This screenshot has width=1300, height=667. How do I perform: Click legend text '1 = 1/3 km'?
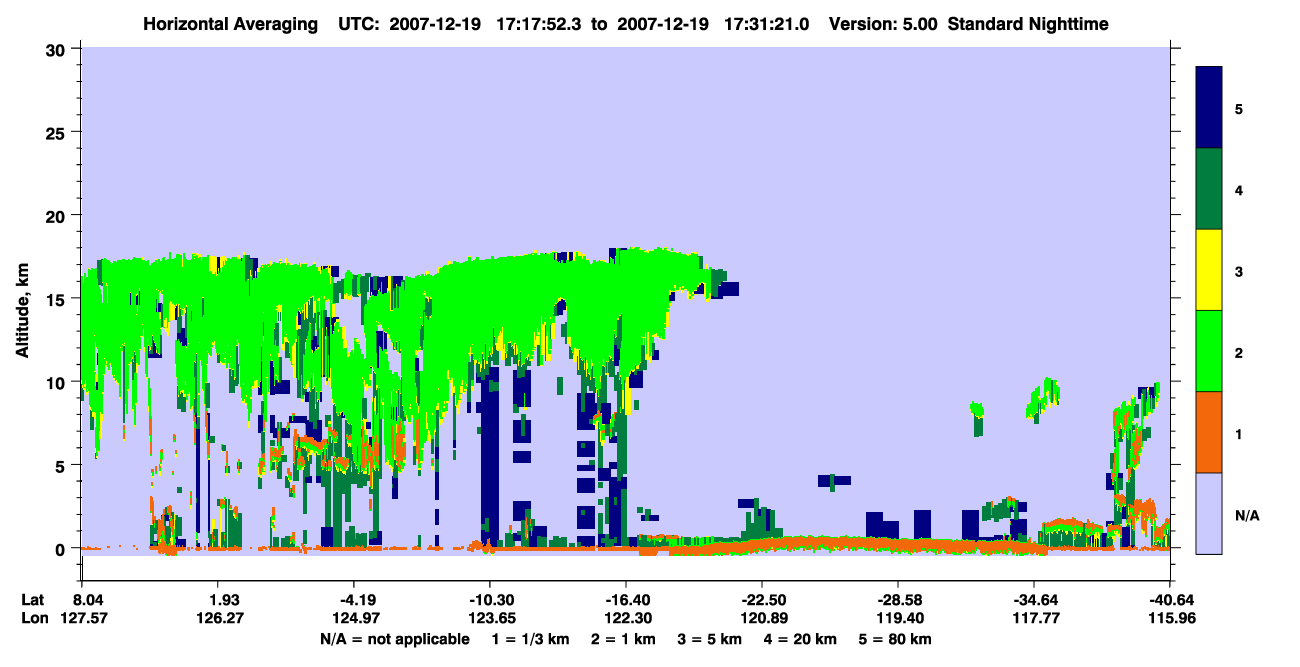pyautogui.click(x=530, y=639)
